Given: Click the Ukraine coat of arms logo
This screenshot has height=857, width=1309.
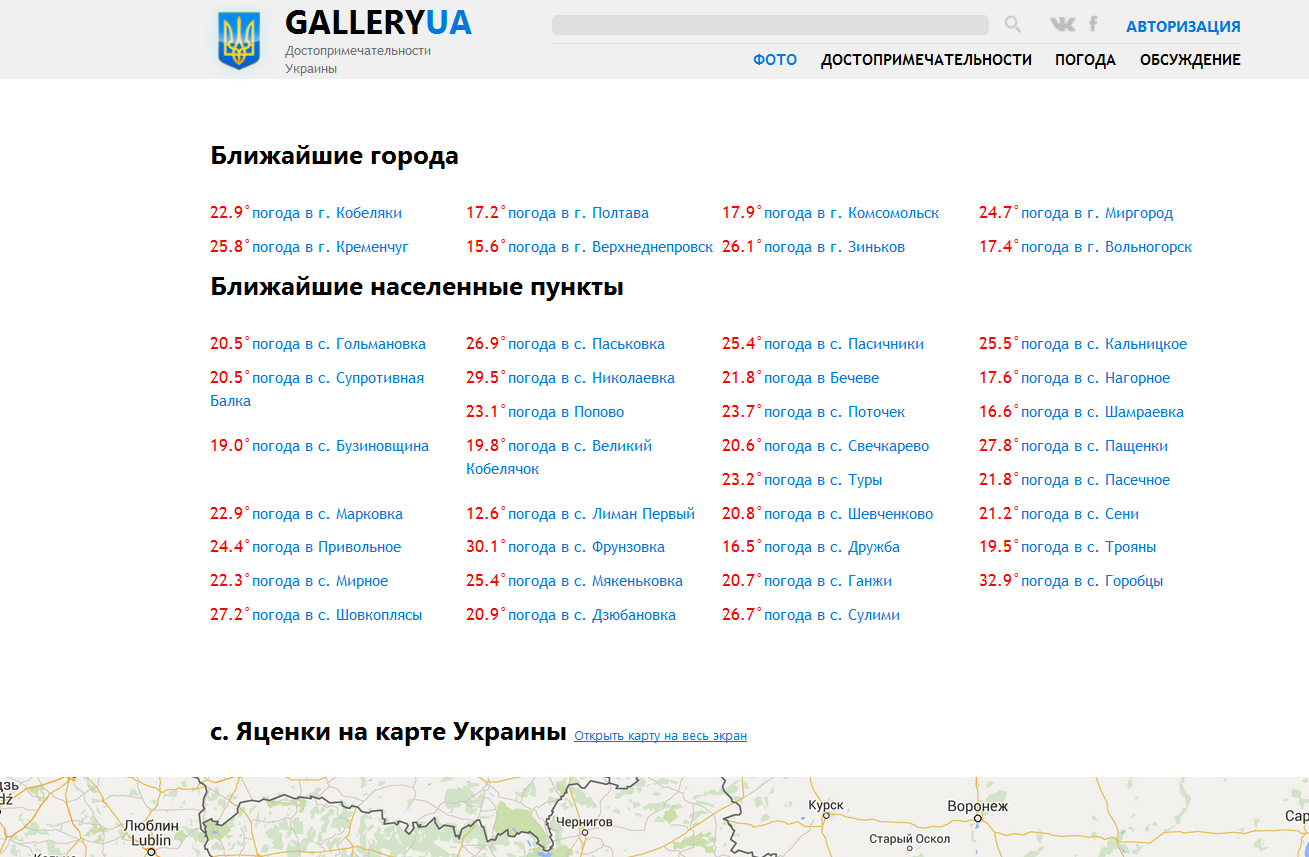Looking at the screenshot, I should click(x=239, y=40).
